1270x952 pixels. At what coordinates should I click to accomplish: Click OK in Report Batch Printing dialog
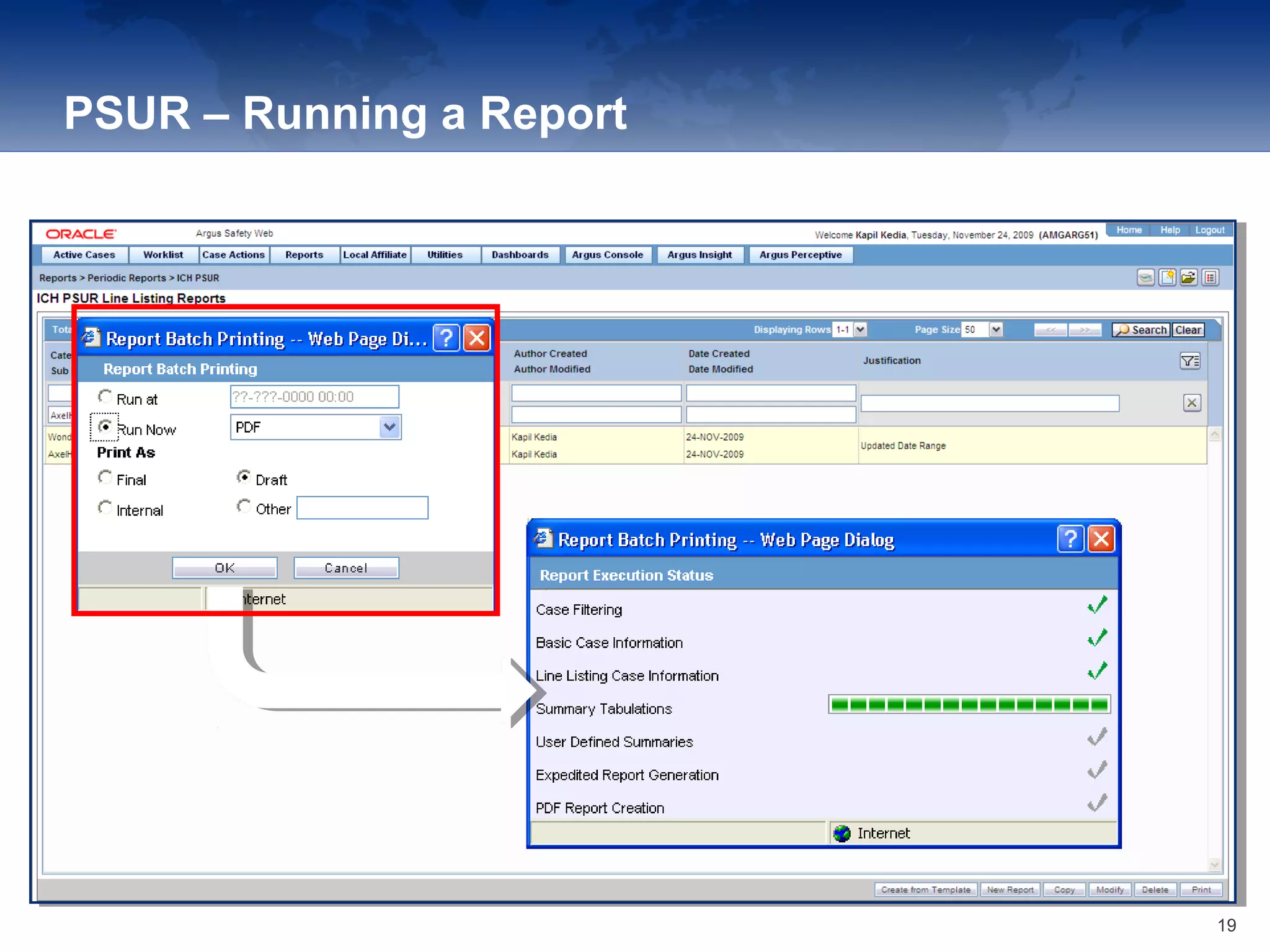224,568
